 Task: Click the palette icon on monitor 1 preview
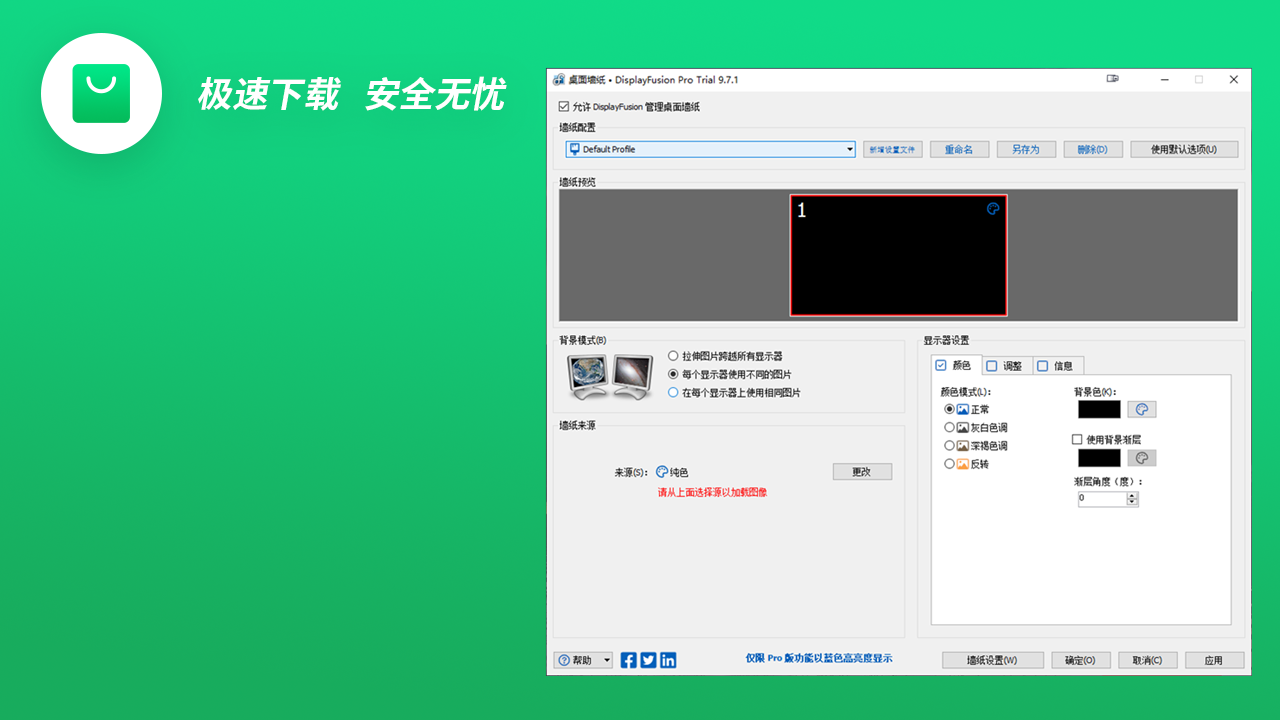pos(993,209)
